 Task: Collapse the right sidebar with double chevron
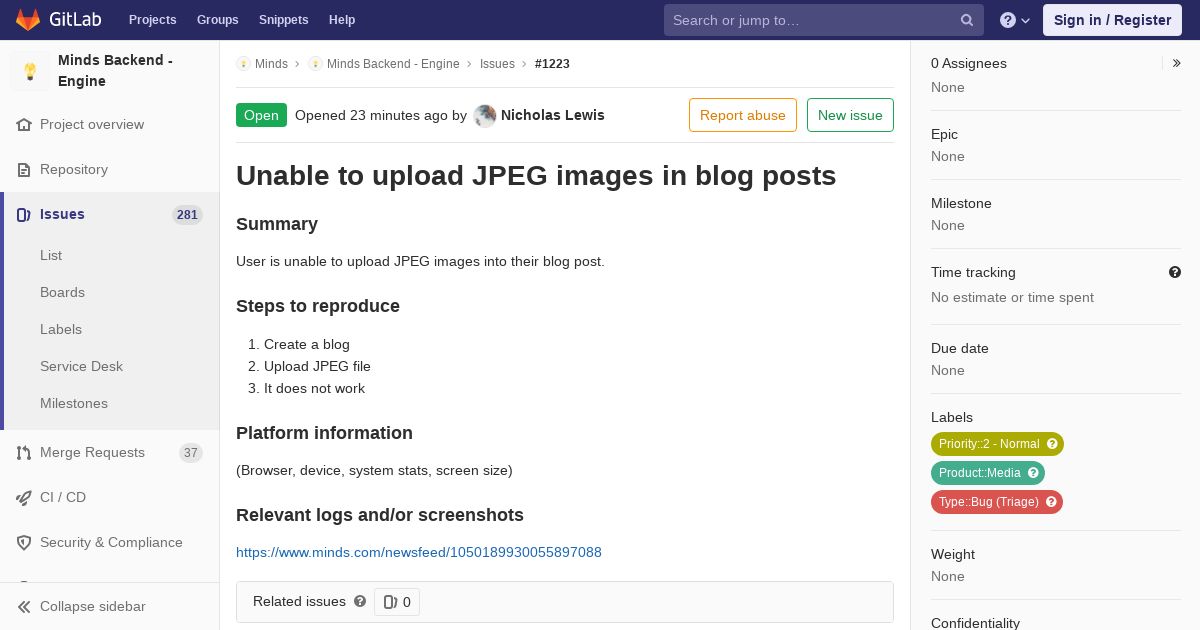[1177, 63]
